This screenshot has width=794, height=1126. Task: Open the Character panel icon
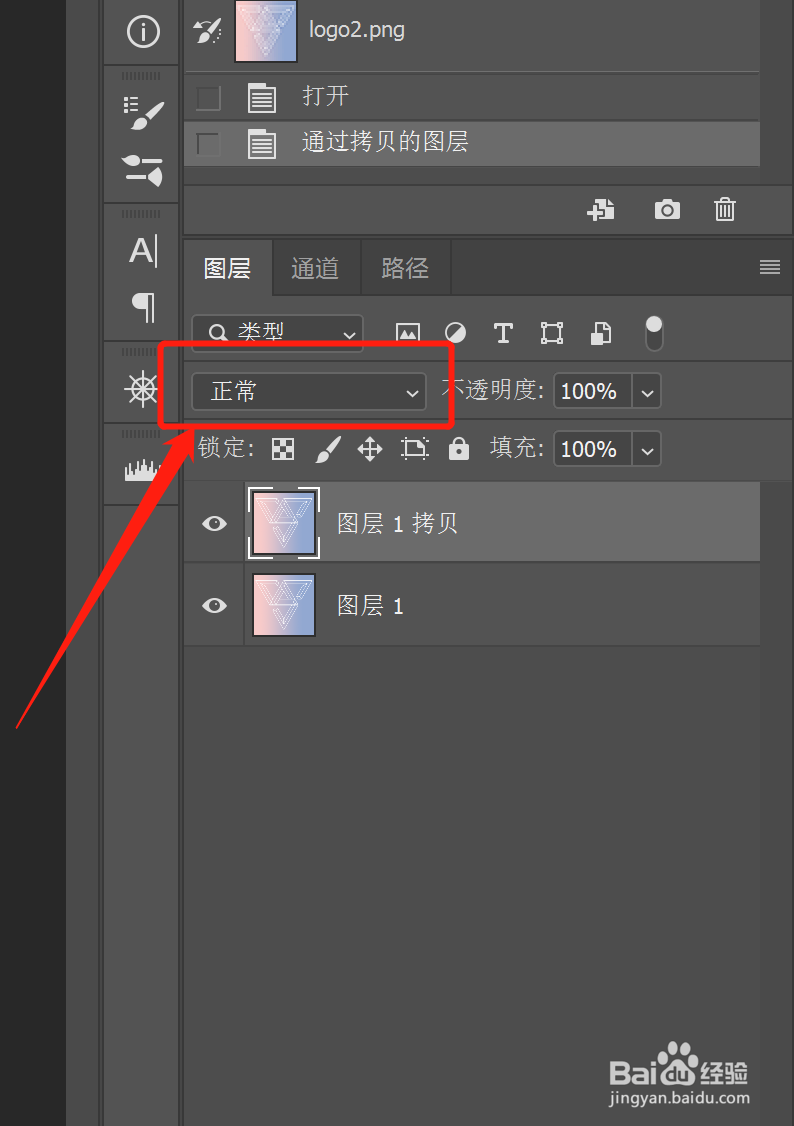coord(143,251)
